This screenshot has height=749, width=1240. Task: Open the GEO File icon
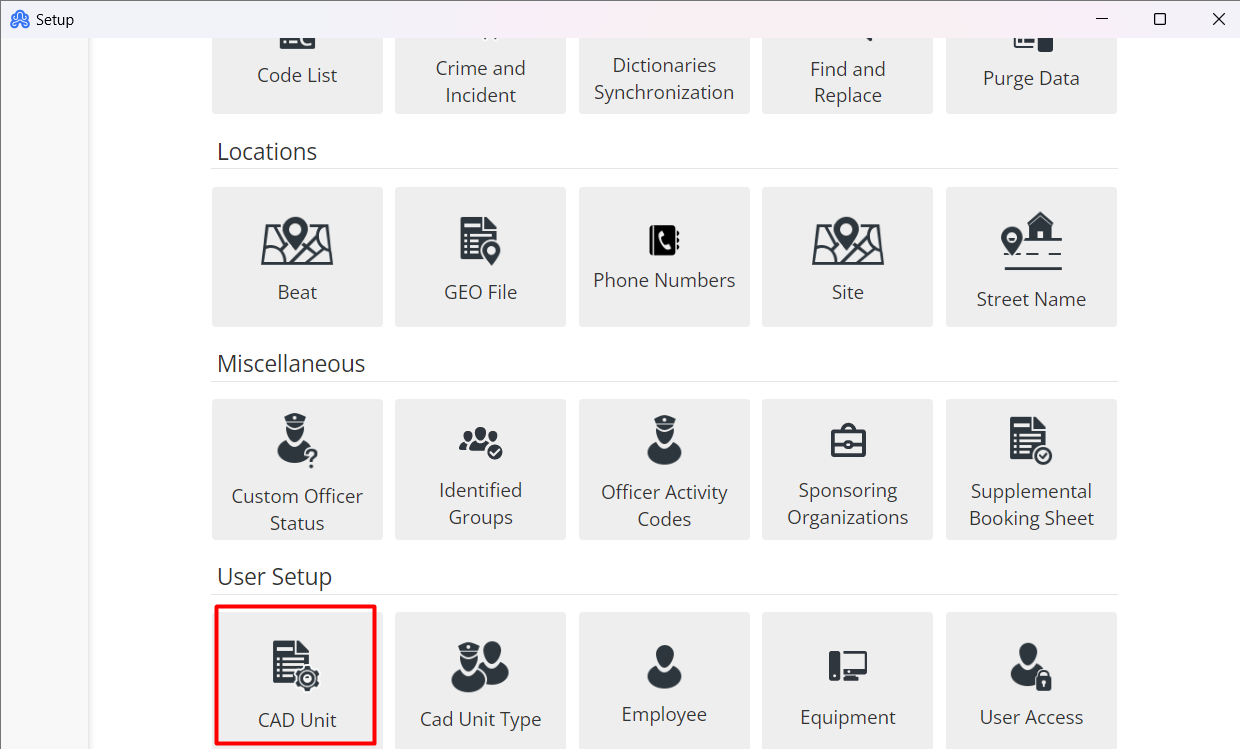coord(480,256)
